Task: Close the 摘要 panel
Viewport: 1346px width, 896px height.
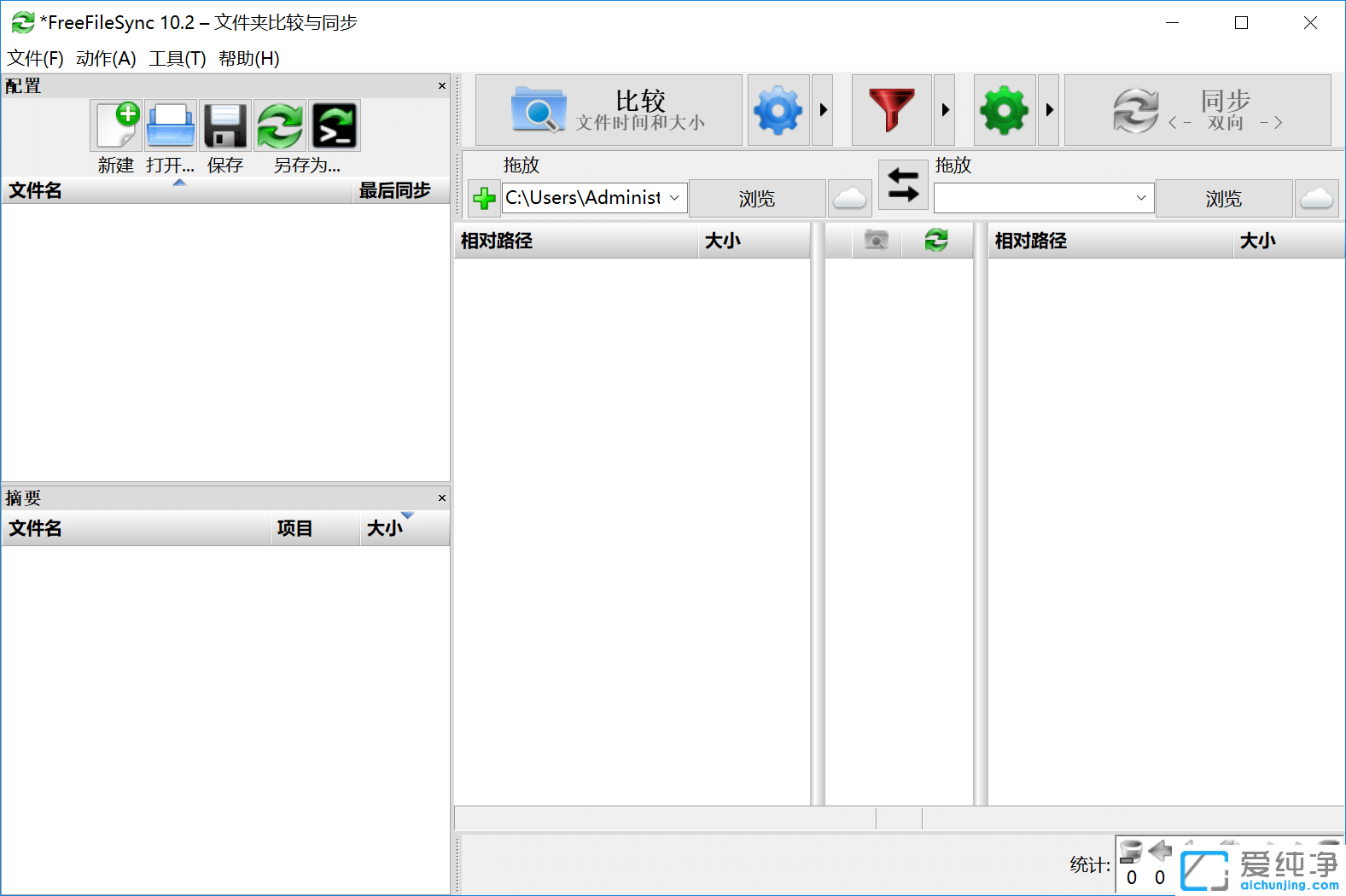Action: tap(442, 498)
